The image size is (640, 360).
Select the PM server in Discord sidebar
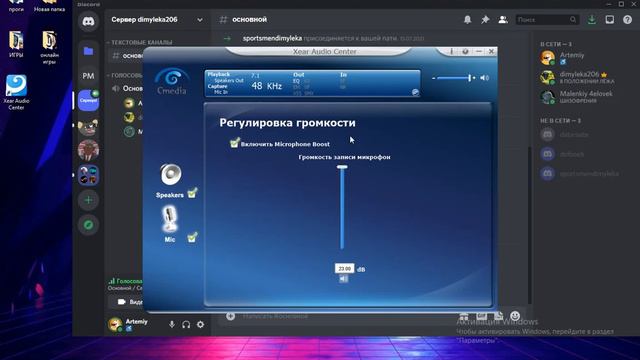point(88,76)
